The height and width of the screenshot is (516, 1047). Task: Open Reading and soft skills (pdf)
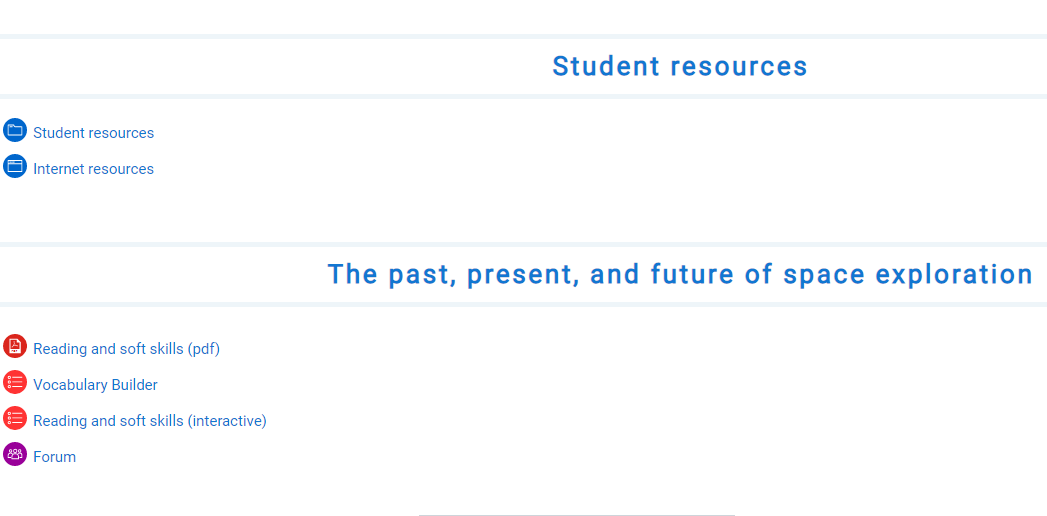coord(126,349)
